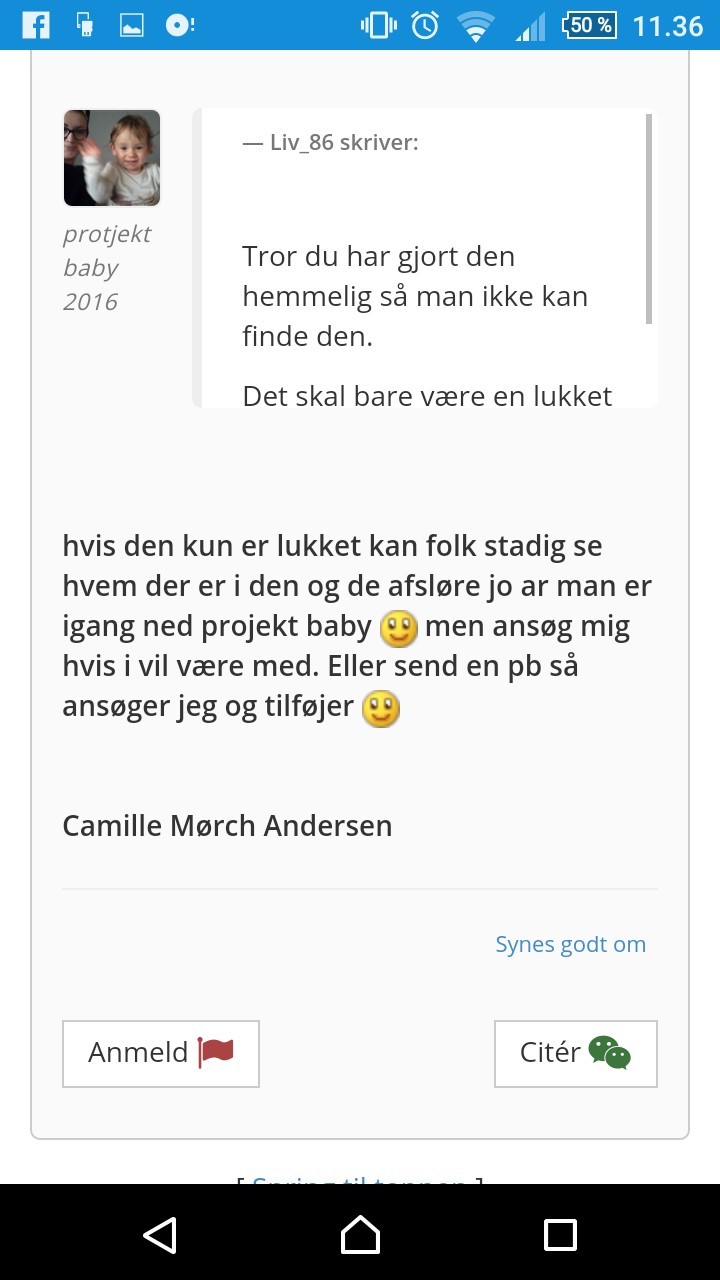Open recent apps with square button
Image resolution: width=720 pixels, height=1280 pixels.
coord(560,1234)
